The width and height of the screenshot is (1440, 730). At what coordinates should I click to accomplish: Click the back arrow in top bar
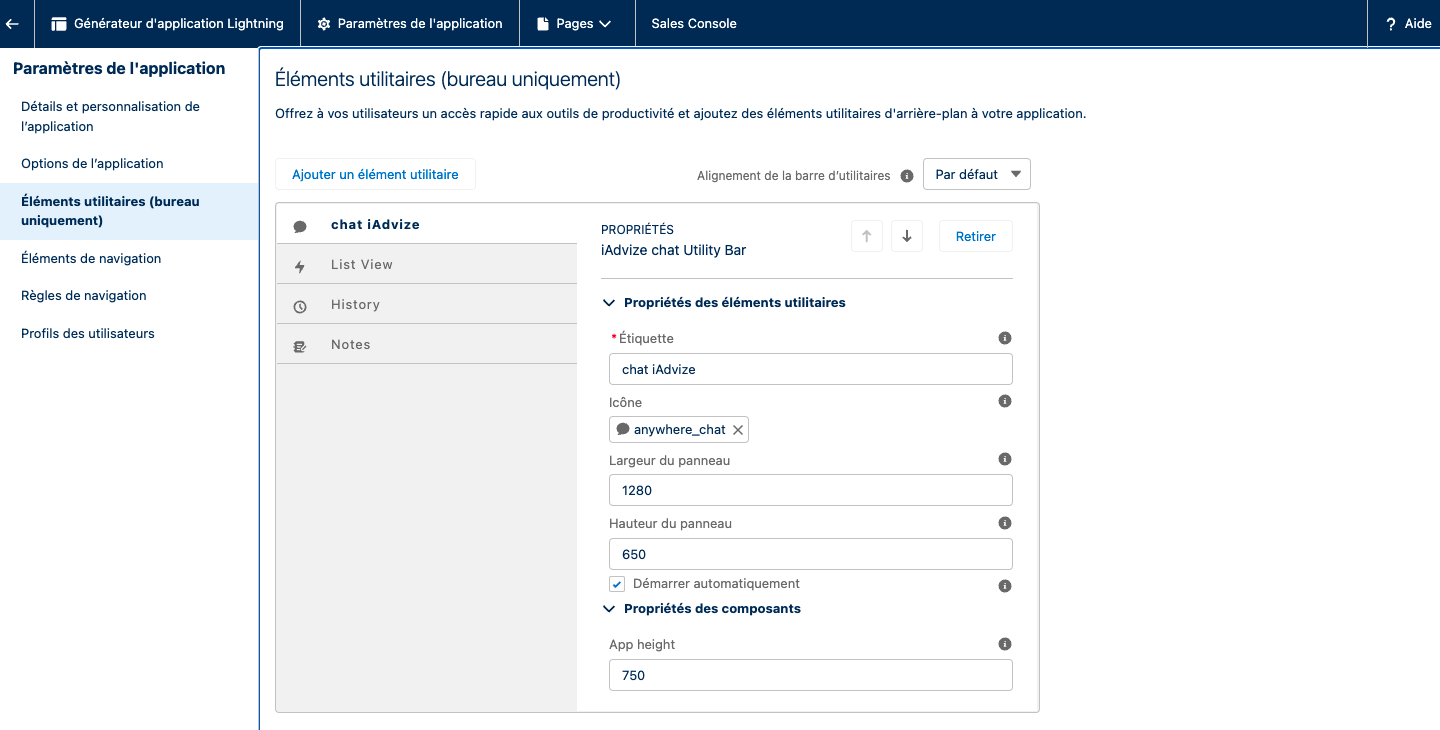coord(13,23)
